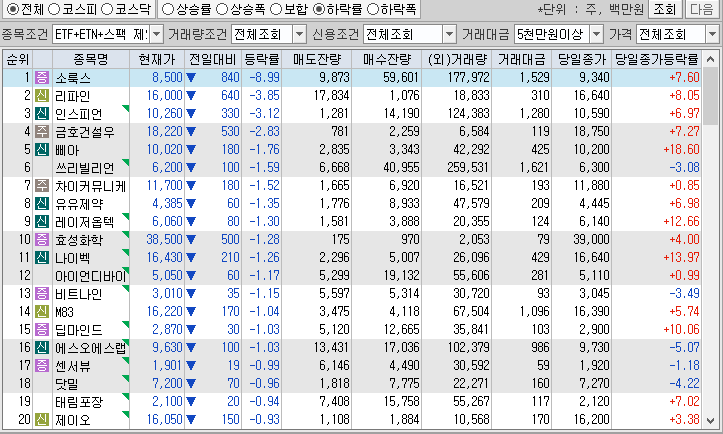Open the 거래대금 dropdown
723x434 pixels.
tap(597, 34)
